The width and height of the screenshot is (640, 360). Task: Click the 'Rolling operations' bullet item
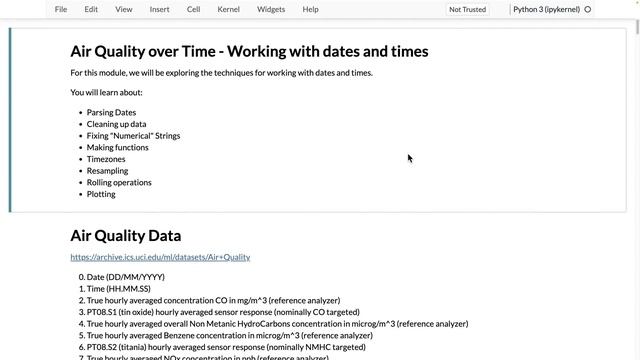click(x=119, y=182)
